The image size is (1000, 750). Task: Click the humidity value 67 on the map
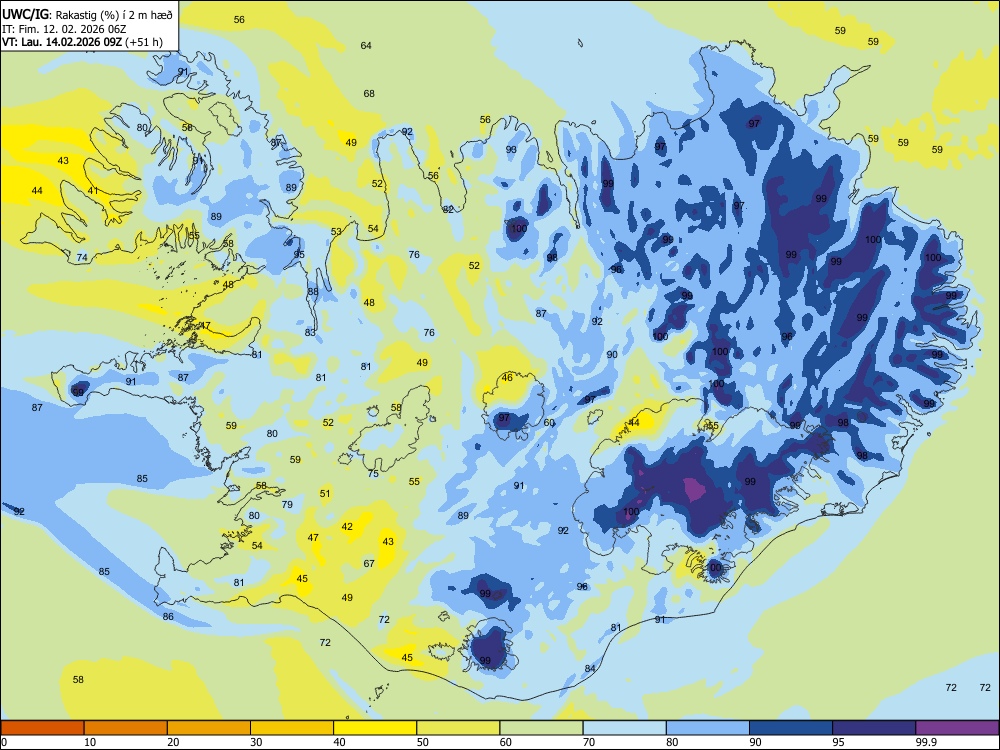(369, 564)
